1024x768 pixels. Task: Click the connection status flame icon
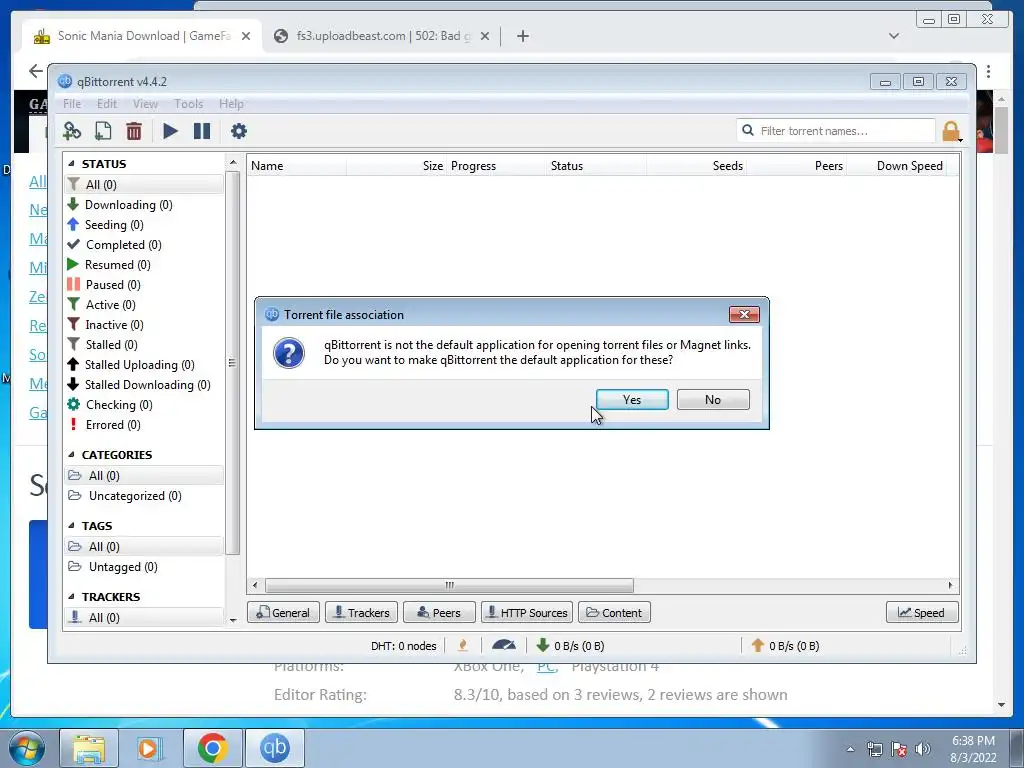click(x=463, y=645)
